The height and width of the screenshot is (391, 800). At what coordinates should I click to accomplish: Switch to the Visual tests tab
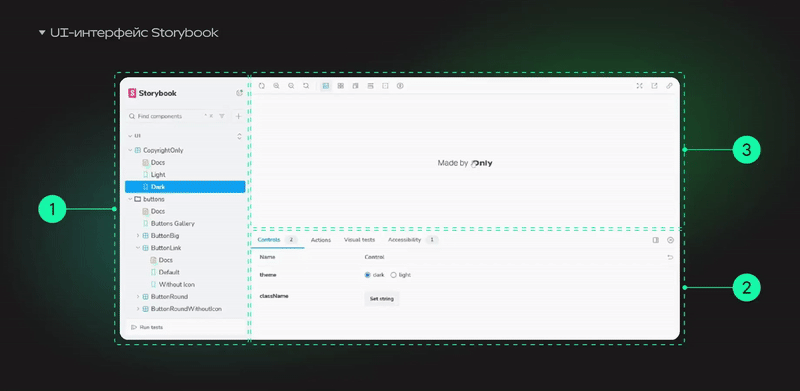click(359, 240)
